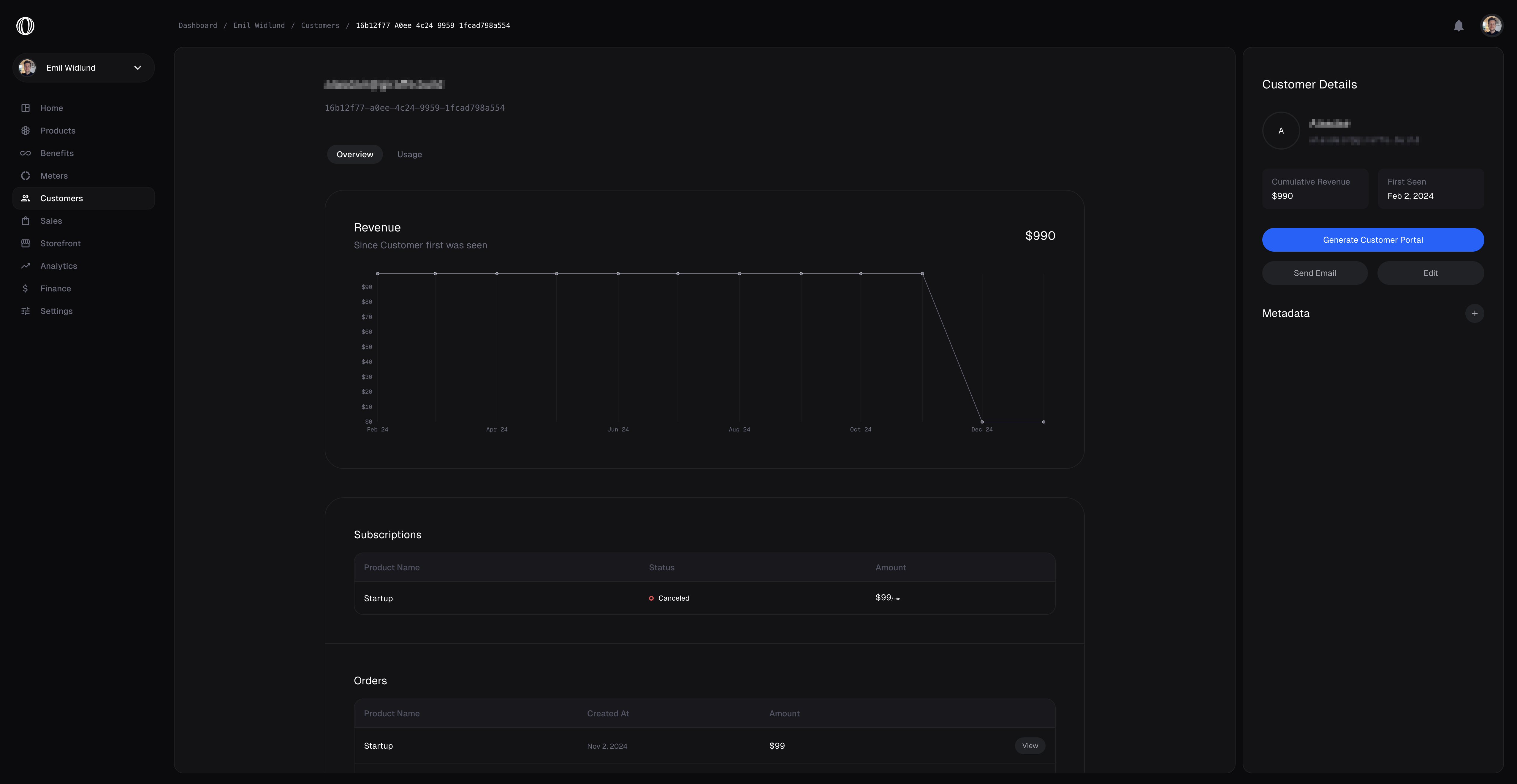
Task: Click the Dec 24 revenue chart point
Action: point(982,422)
